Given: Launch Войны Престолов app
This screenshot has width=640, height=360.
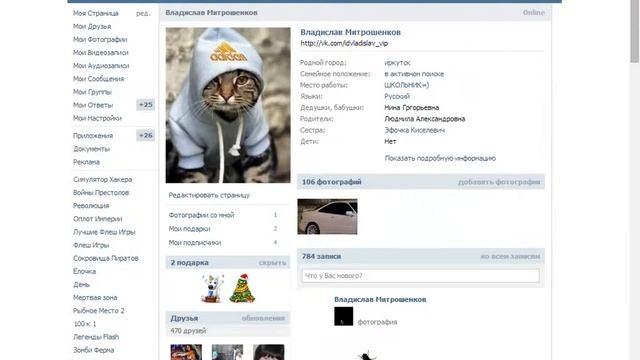Looking at the screenshot, I should 101,192.
